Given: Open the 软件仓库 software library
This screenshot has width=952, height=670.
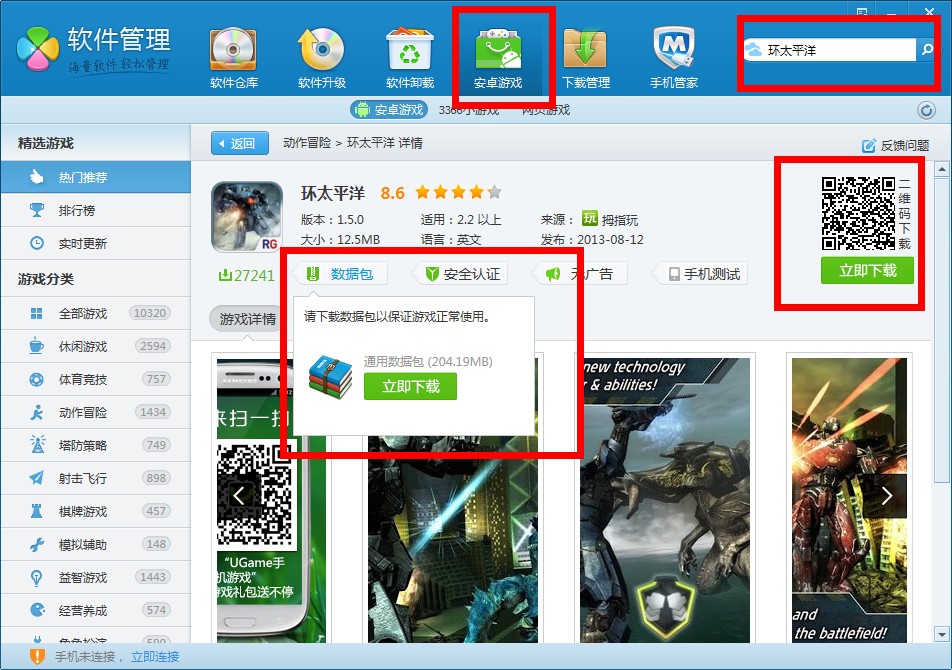Looking at the screenshot, I should click(234, 59).
